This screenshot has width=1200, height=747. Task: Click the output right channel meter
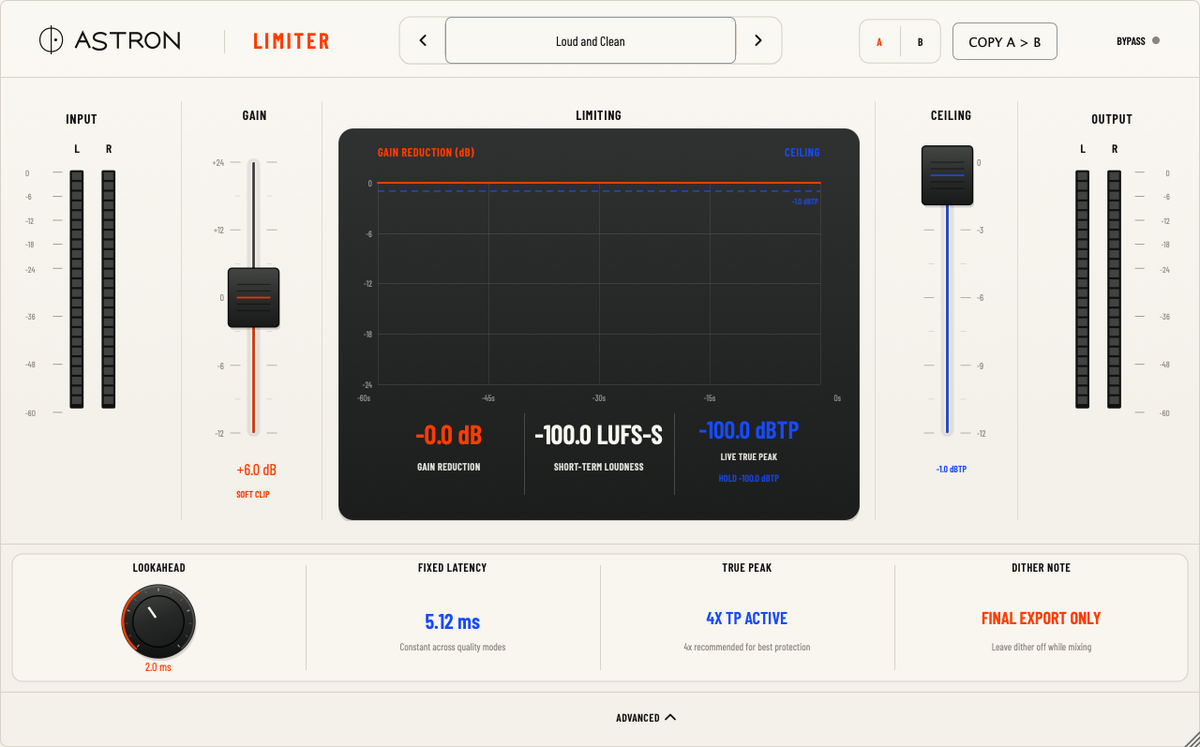tap(1114, 289)
